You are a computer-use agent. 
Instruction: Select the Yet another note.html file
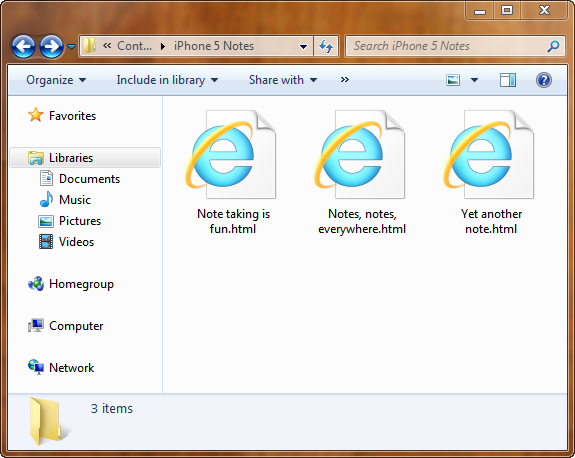coord(491,172)
